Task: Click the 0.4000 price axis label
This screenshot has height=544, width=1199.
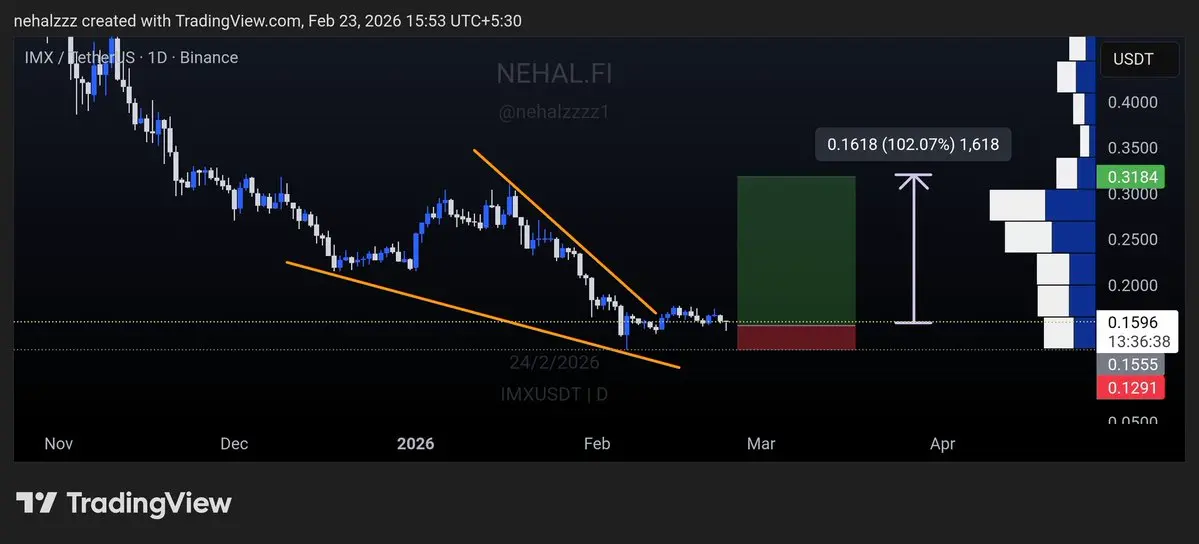Action: 1132,102
